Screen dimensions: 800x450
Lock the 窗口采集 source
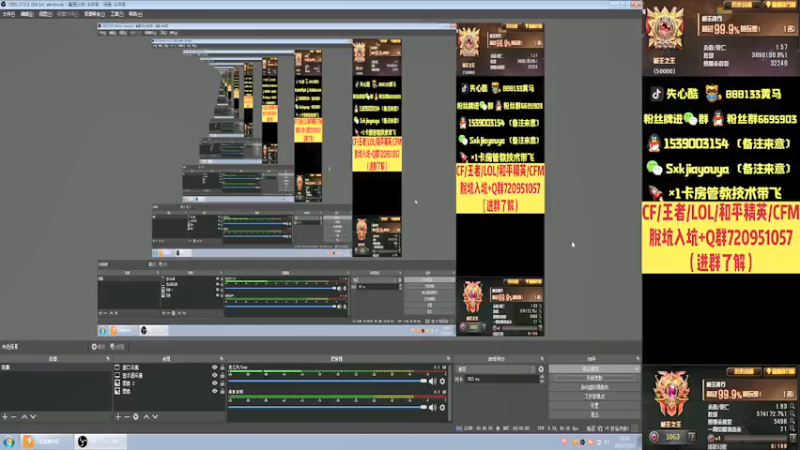[x=222, y=367]
